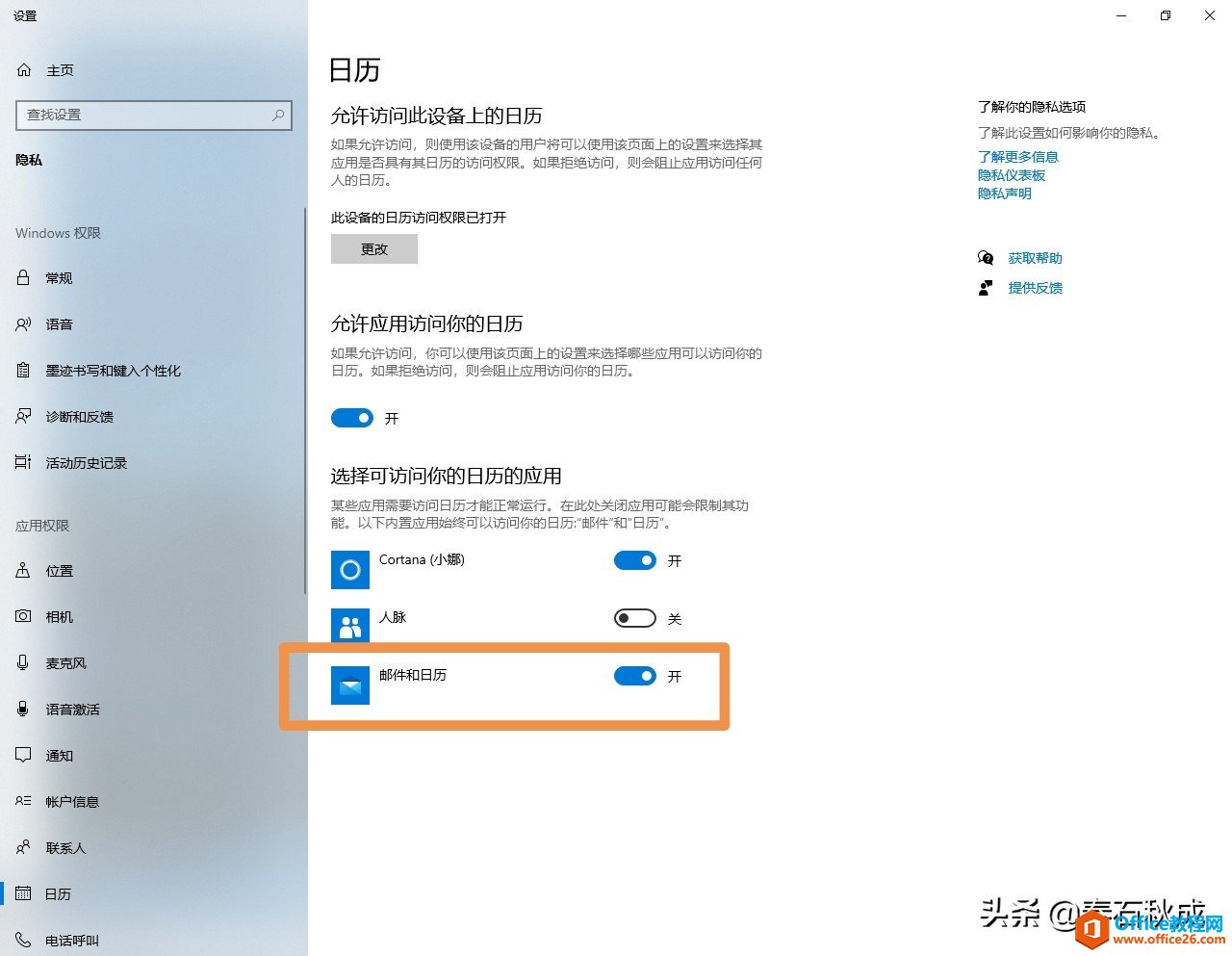The height and width of the screenshot is (956, 1232).
Task: Select the 帐户信息 icon
Action: 23,801
